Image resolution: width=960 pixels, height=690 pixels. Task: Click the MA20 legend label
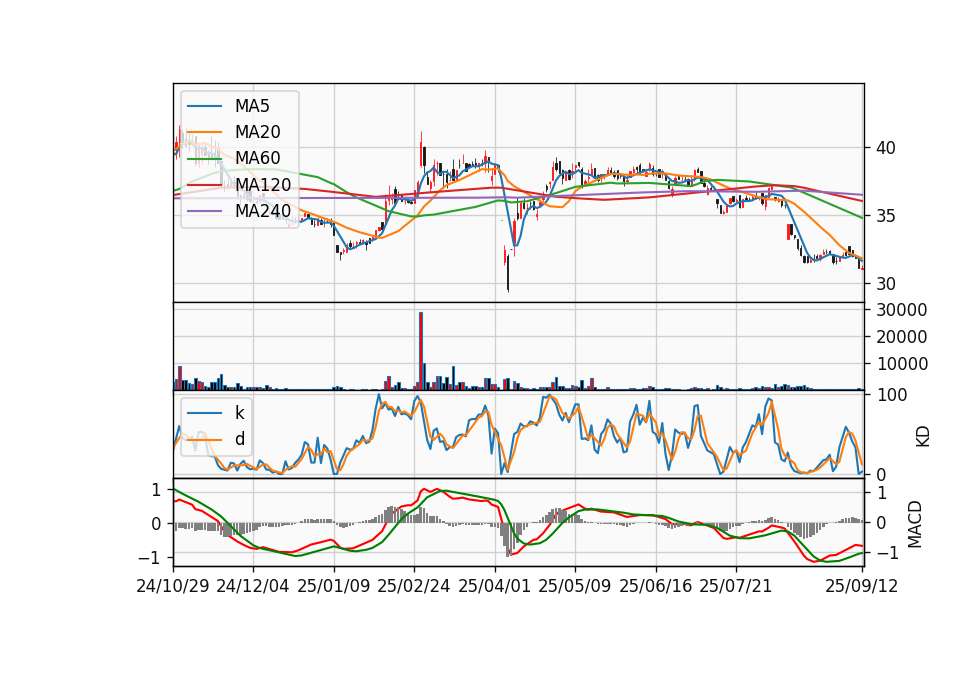[258, 132]
